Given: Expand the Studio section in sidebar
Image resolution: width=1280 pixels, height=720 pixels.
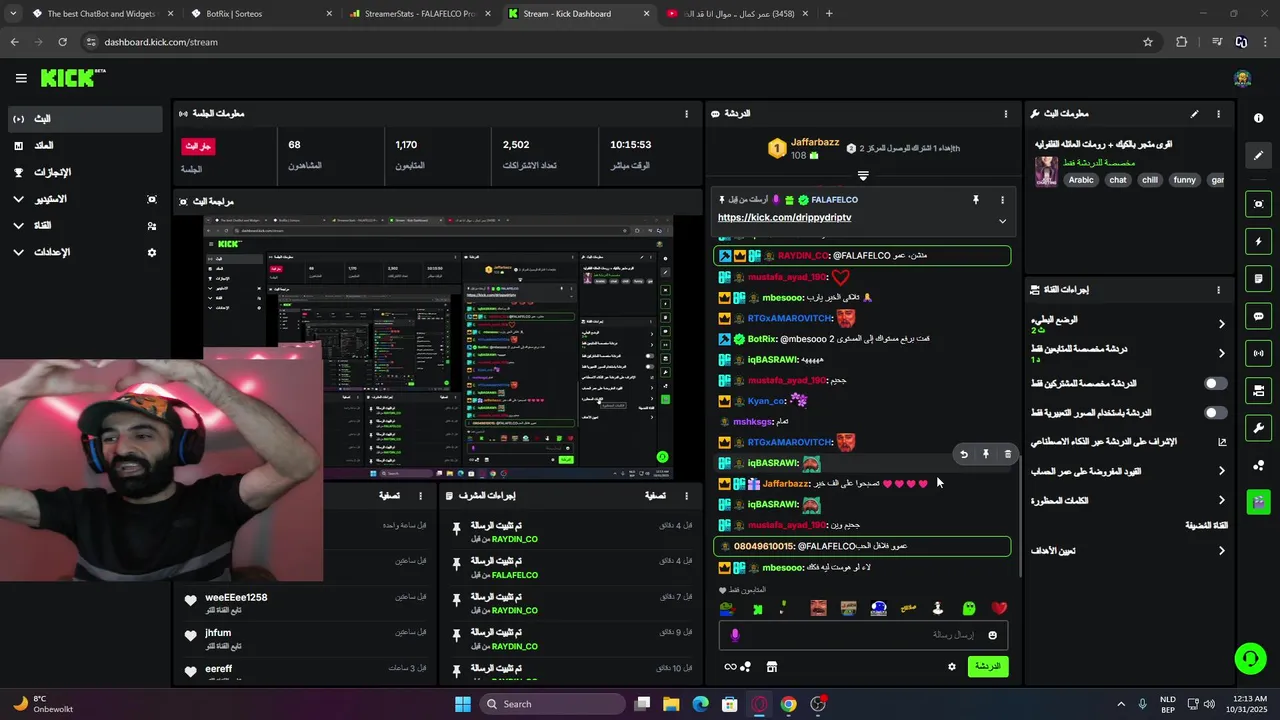Looking at the screenshot, I should 18,199.
